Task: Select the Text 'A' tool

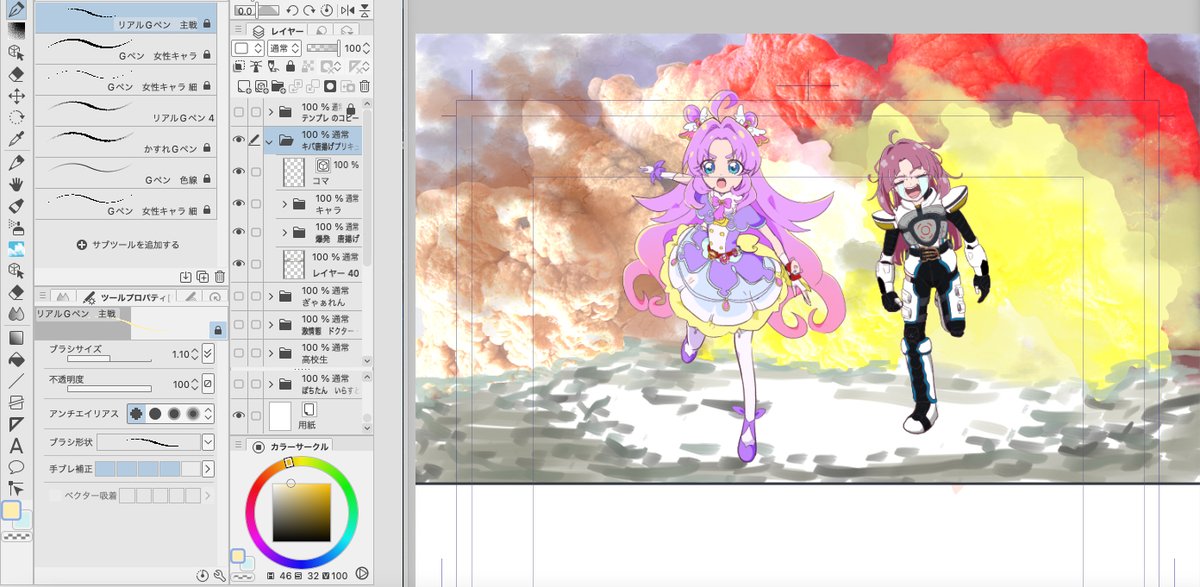Action: click(16, 445)
